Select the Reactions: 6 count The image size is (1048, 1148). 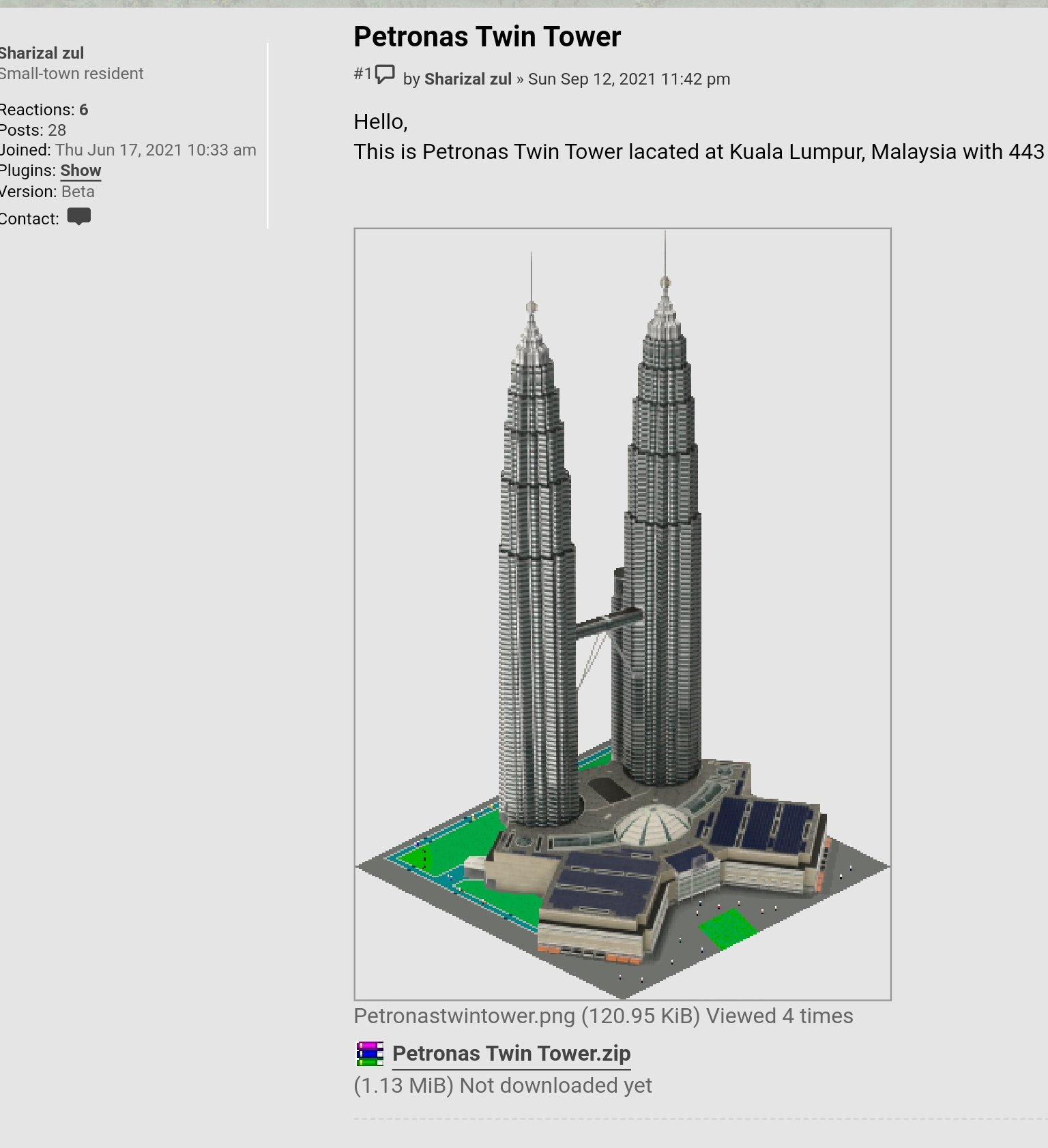click(x=44, y=110)
